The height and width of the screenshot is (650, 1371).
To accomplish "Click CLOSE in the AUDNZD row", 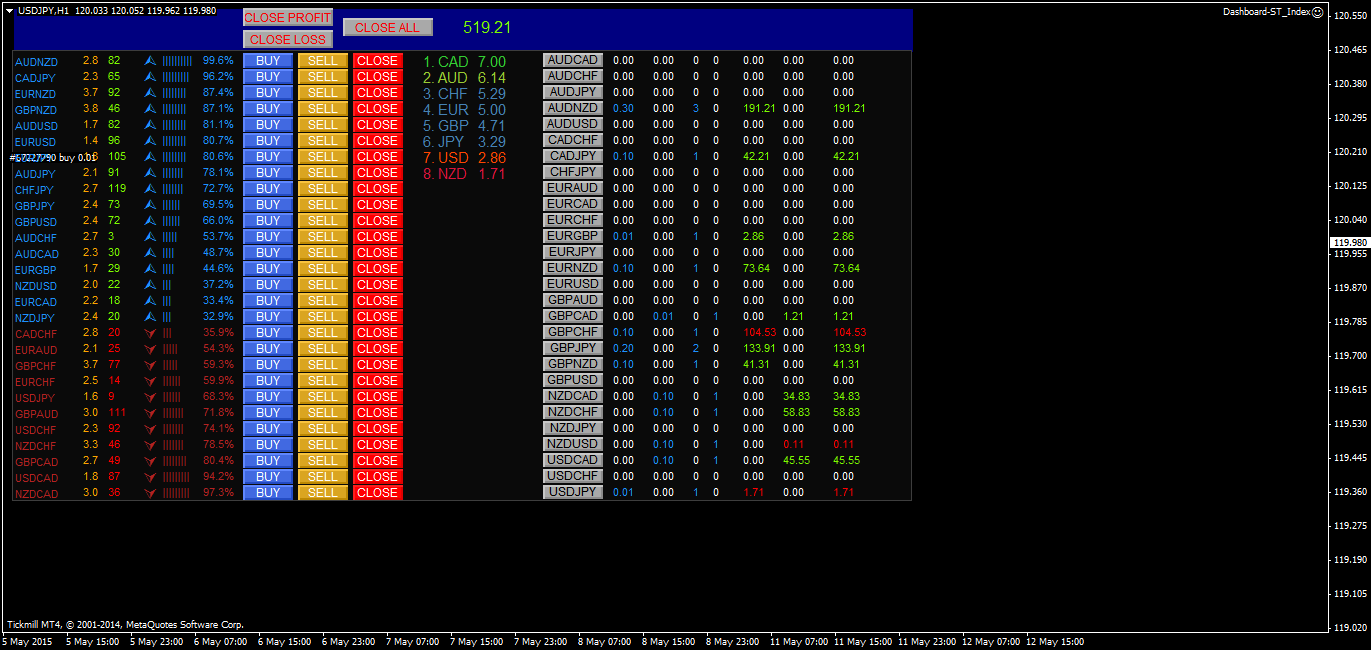I will [378, 61].
